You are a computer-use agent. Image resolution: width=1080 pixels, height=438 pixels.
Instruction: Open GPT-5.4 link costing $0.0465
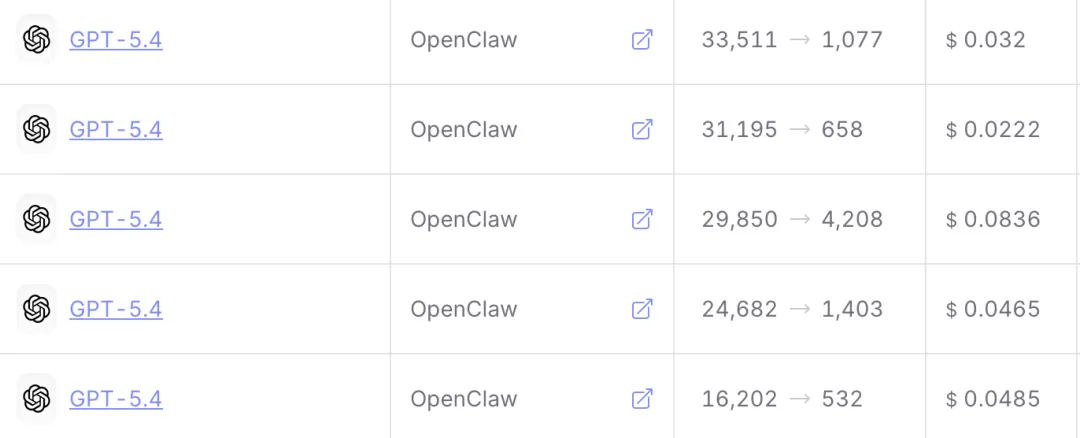[116, 309]
